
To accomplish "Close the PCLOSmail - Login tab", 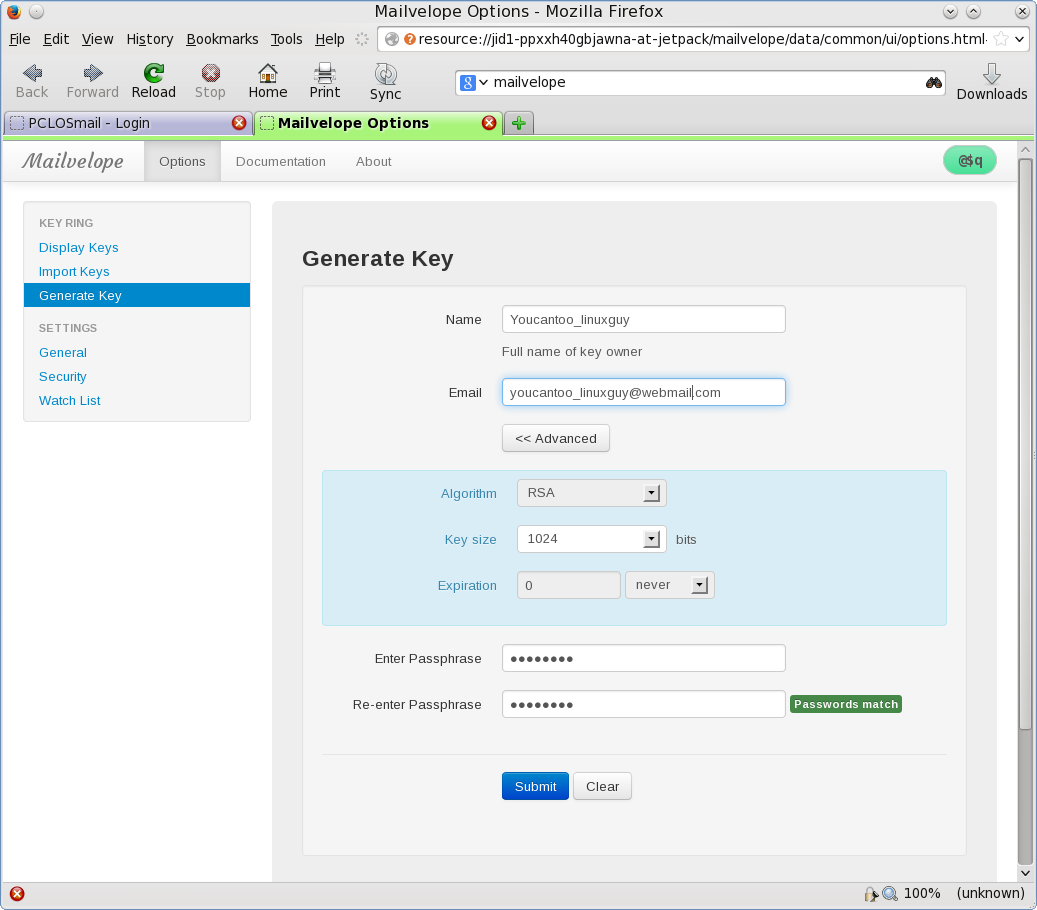I will pos(239,123).
